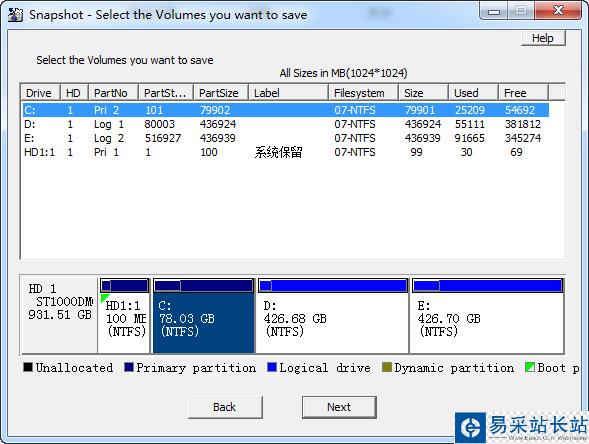Click the Label column header
This screenshot has width=589, height=444.
click(288, 93)
